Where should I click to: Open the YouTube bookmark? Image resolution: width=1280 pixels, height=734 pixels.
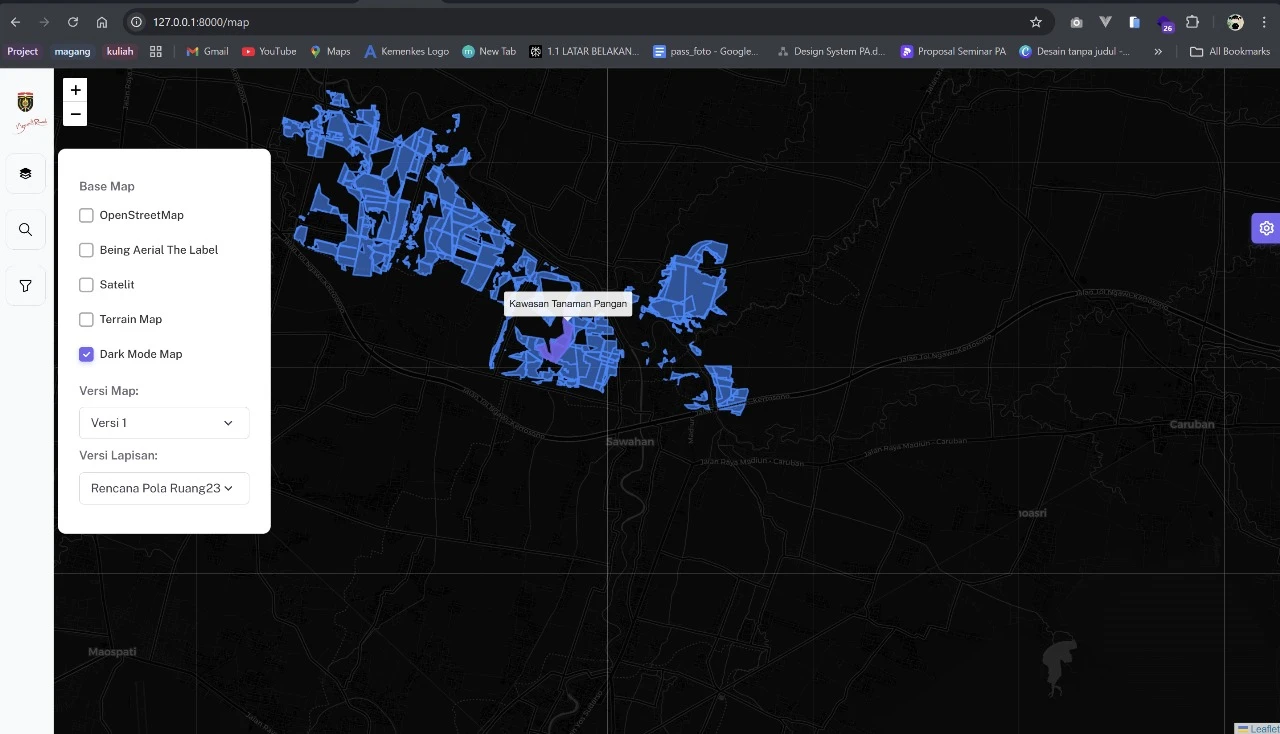pos(269,52)
